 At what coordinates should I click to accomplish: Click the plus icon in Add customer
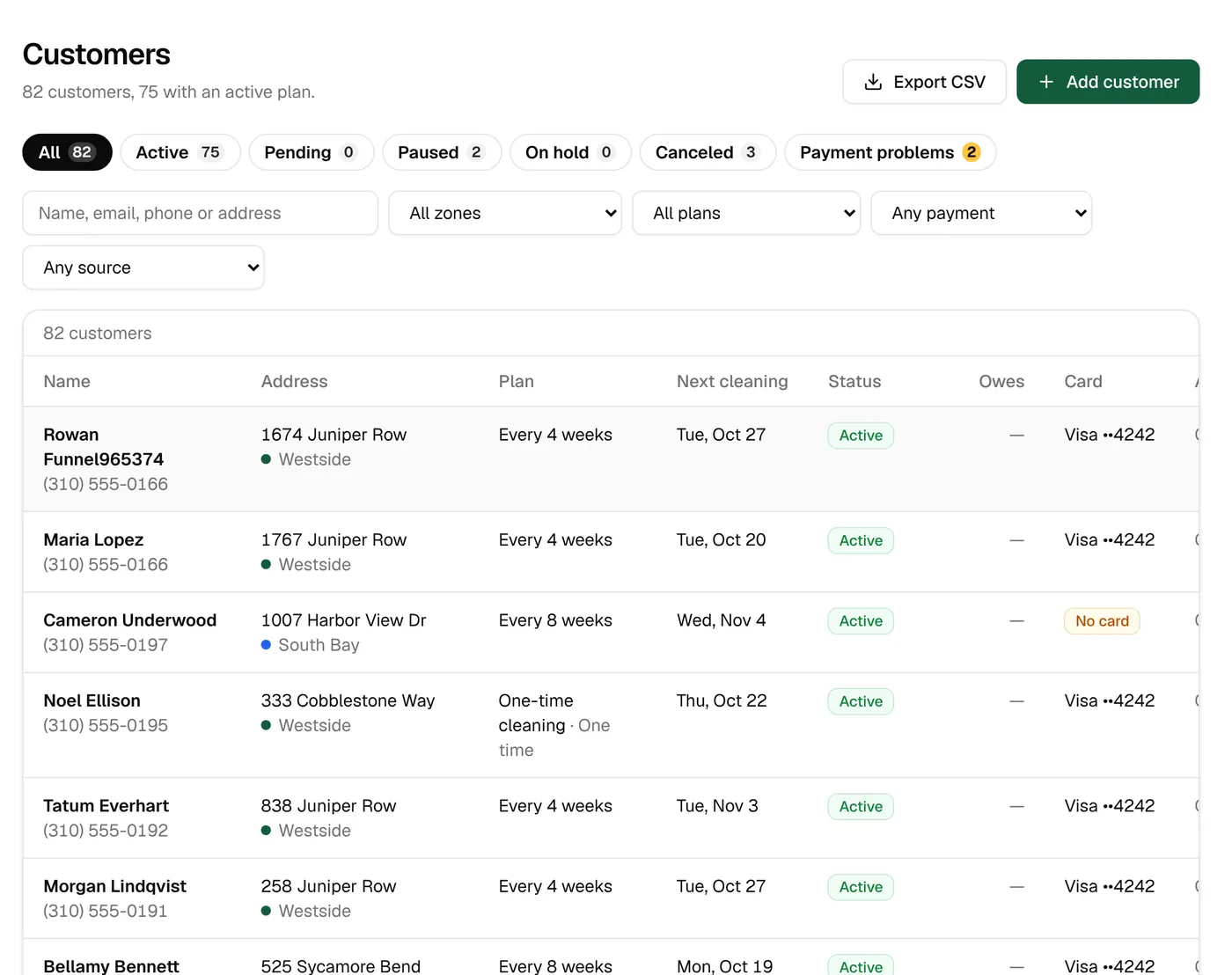[x=1046, y=82]
